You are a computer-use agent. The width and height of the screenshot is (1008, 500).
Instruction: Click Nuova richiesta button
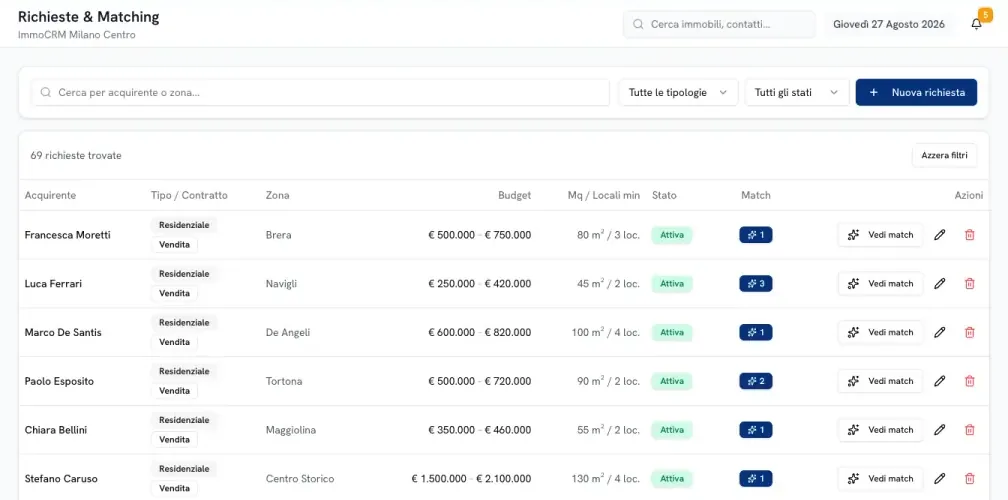click(916, 93)
